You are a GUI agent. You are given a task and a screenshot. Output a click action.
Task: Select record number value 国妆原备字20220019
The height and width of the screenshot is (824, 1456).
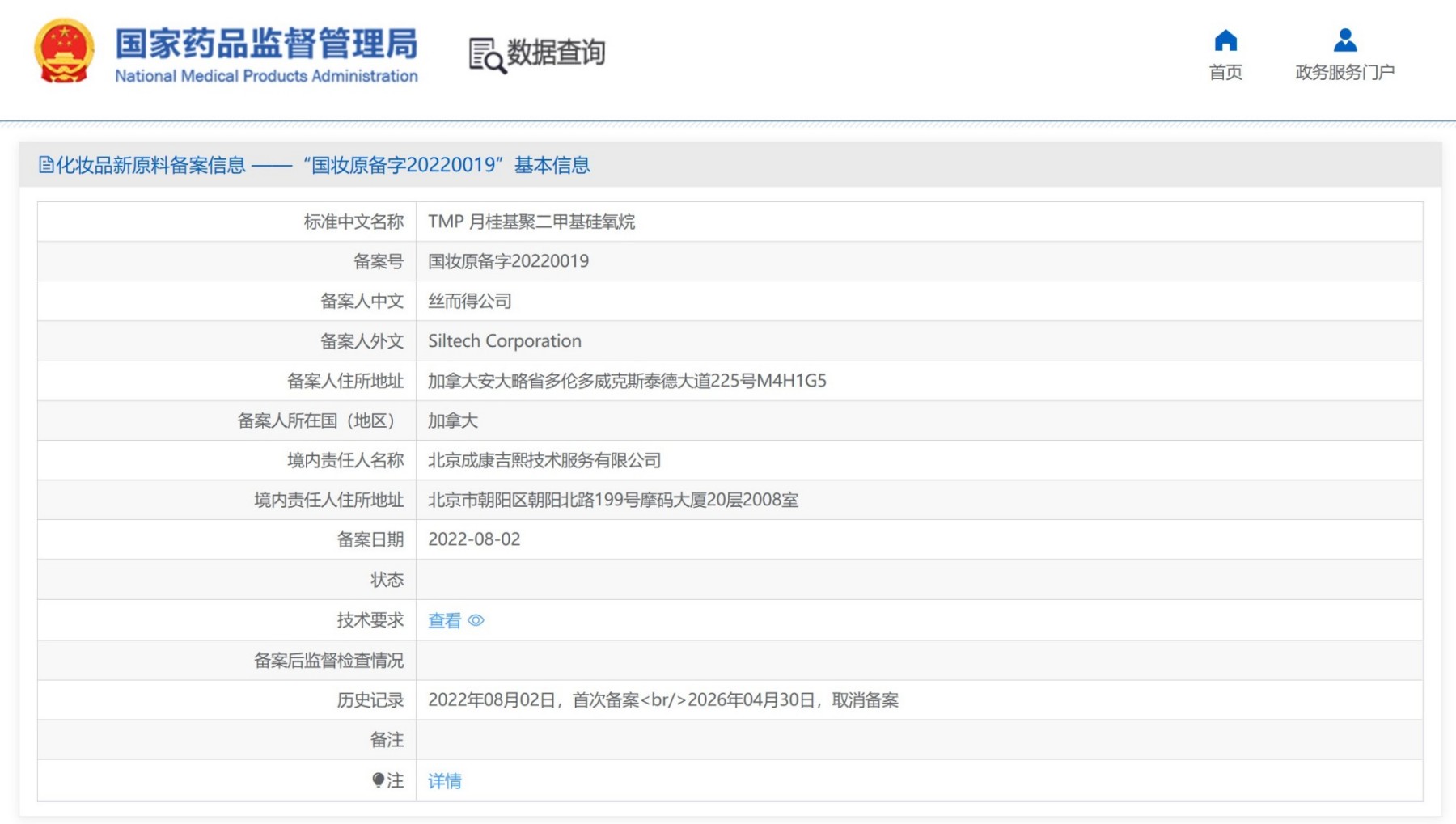coord(508,261)
